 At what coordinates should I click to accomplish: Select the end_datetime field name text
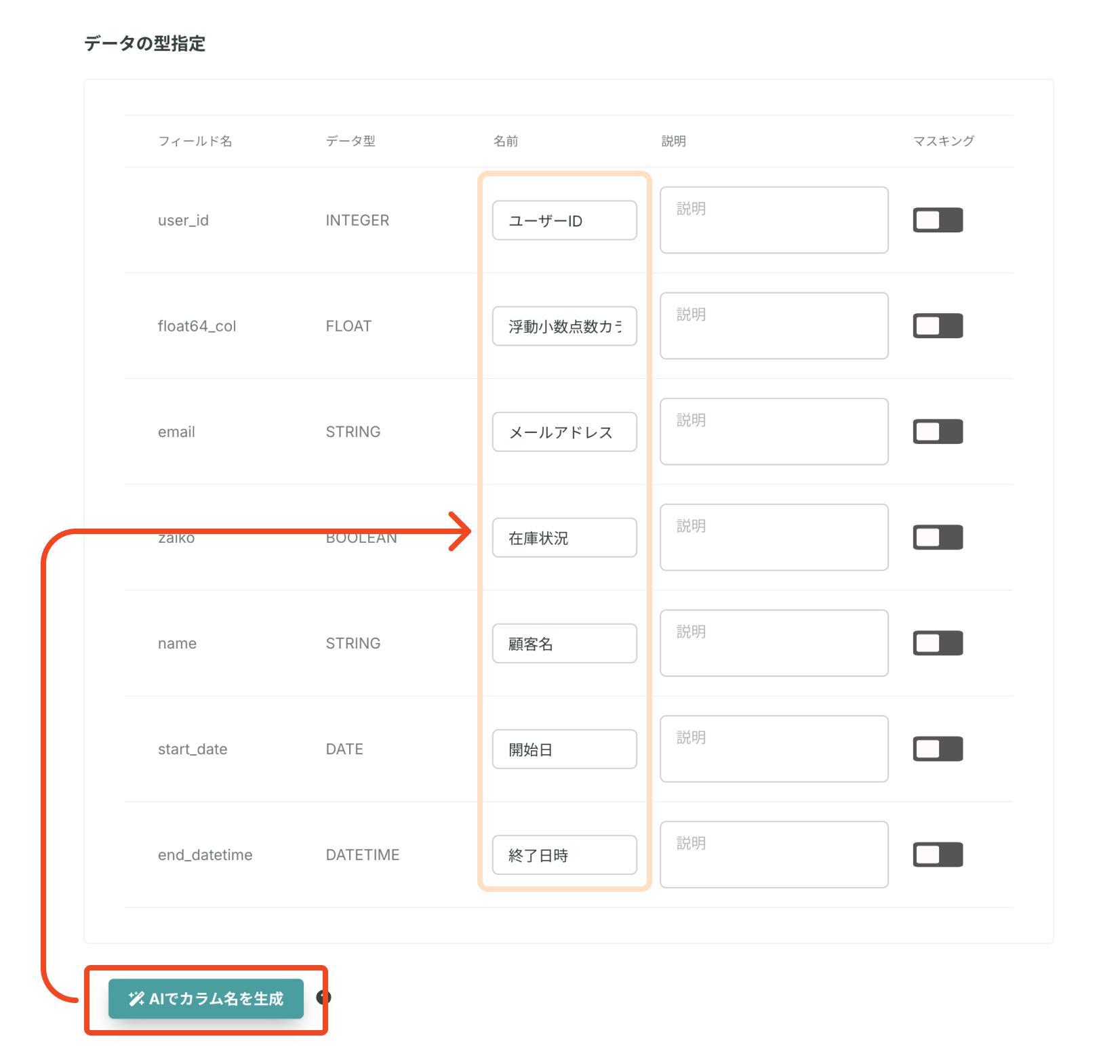(x=205, y=855)
